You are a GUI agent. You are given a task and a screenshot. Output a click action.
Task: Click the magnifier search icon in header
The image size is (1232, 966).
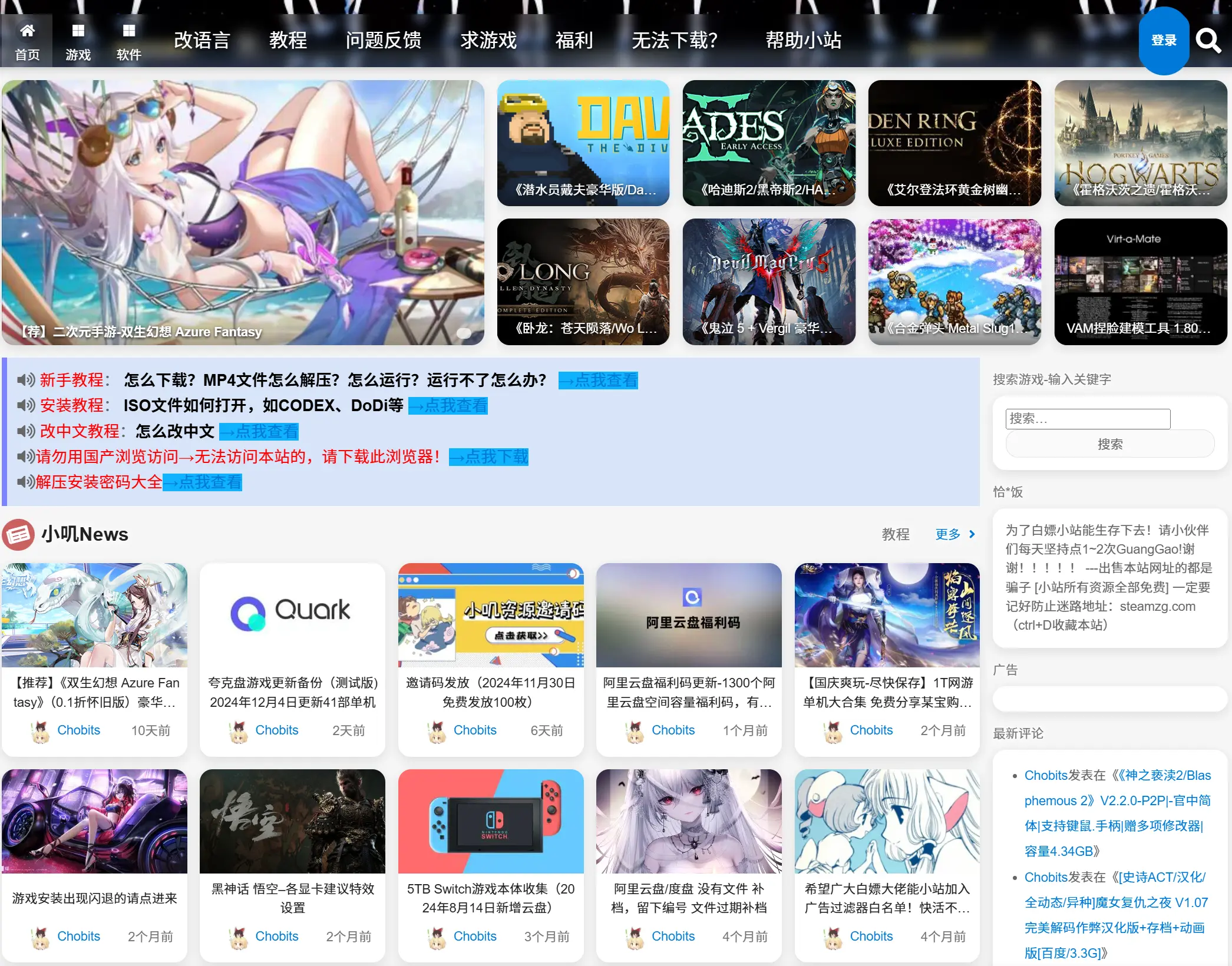pos(1208,41)
